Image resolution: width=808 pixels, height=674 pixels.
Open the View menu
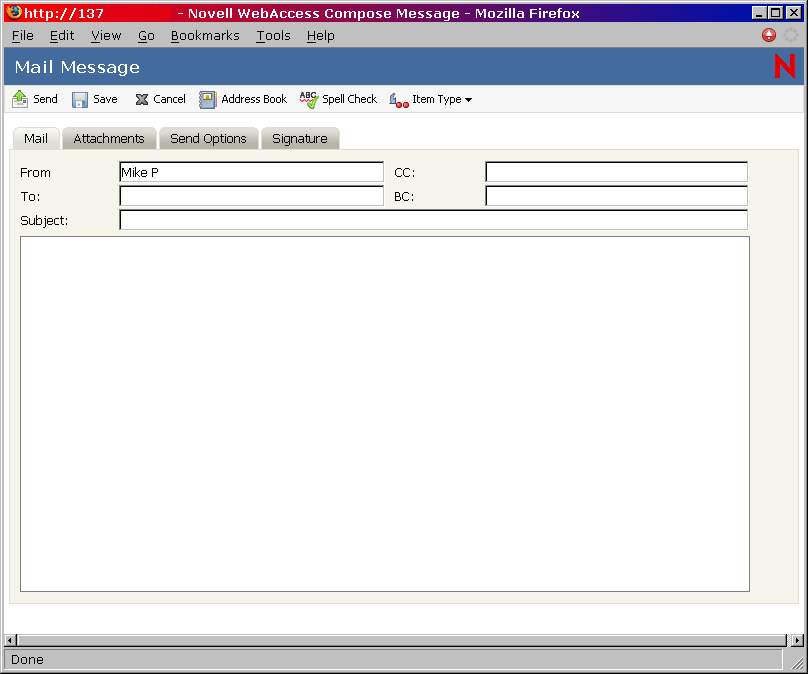coord(106,36)
